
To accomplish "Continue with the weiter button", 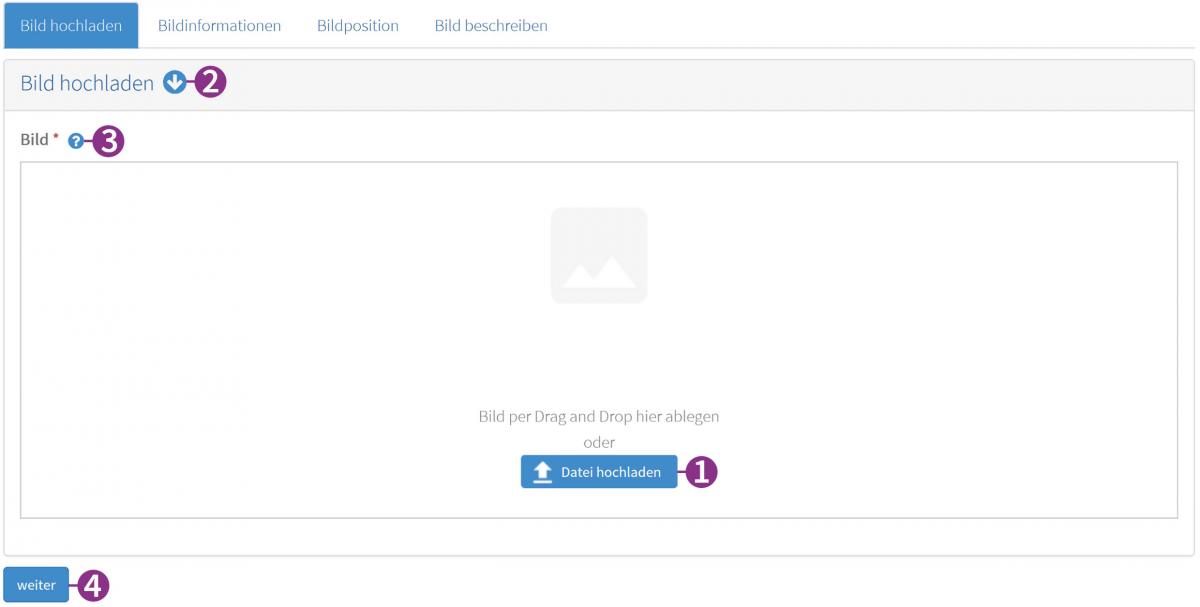I will (x=36, y=585).
